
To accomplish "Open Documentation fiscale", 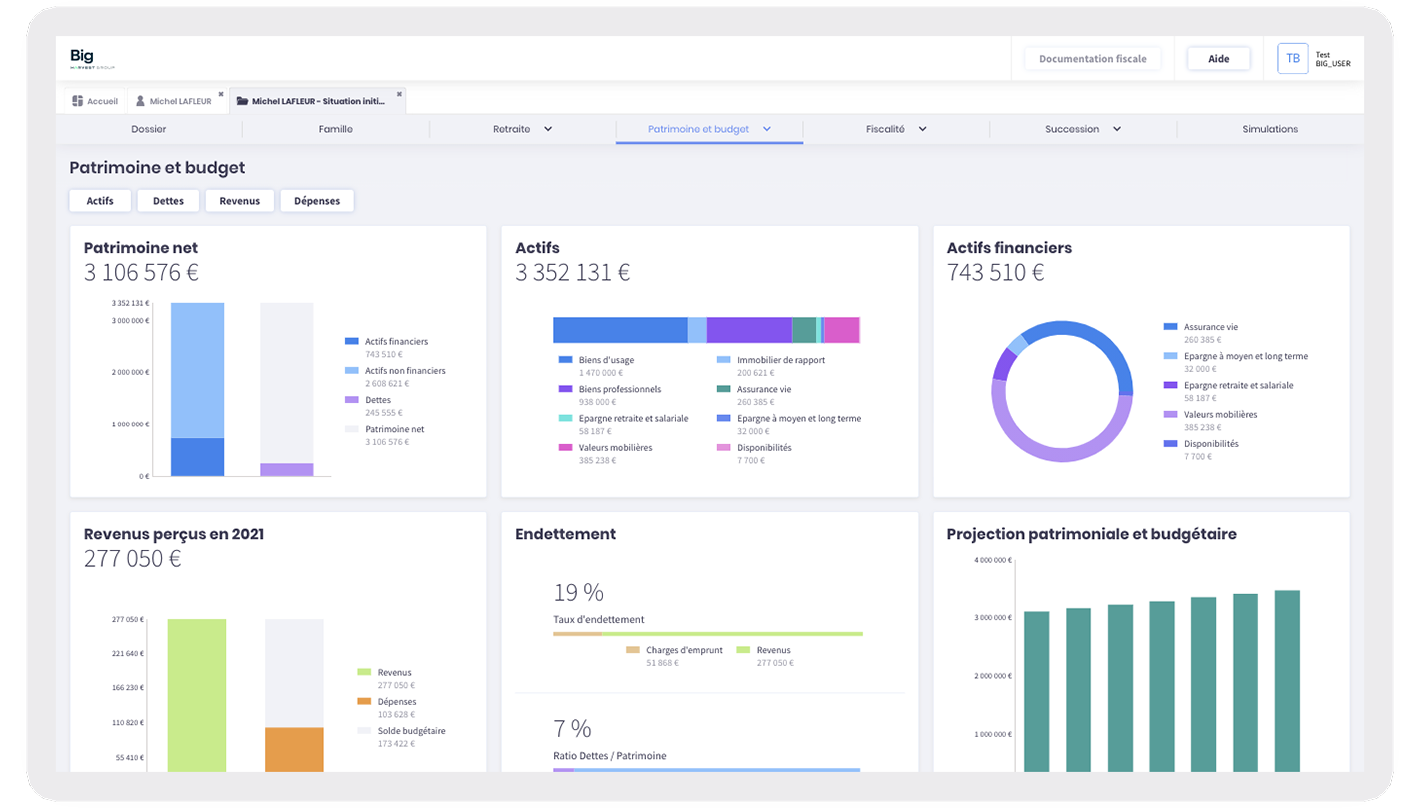I will click(x=1092, y=59).
